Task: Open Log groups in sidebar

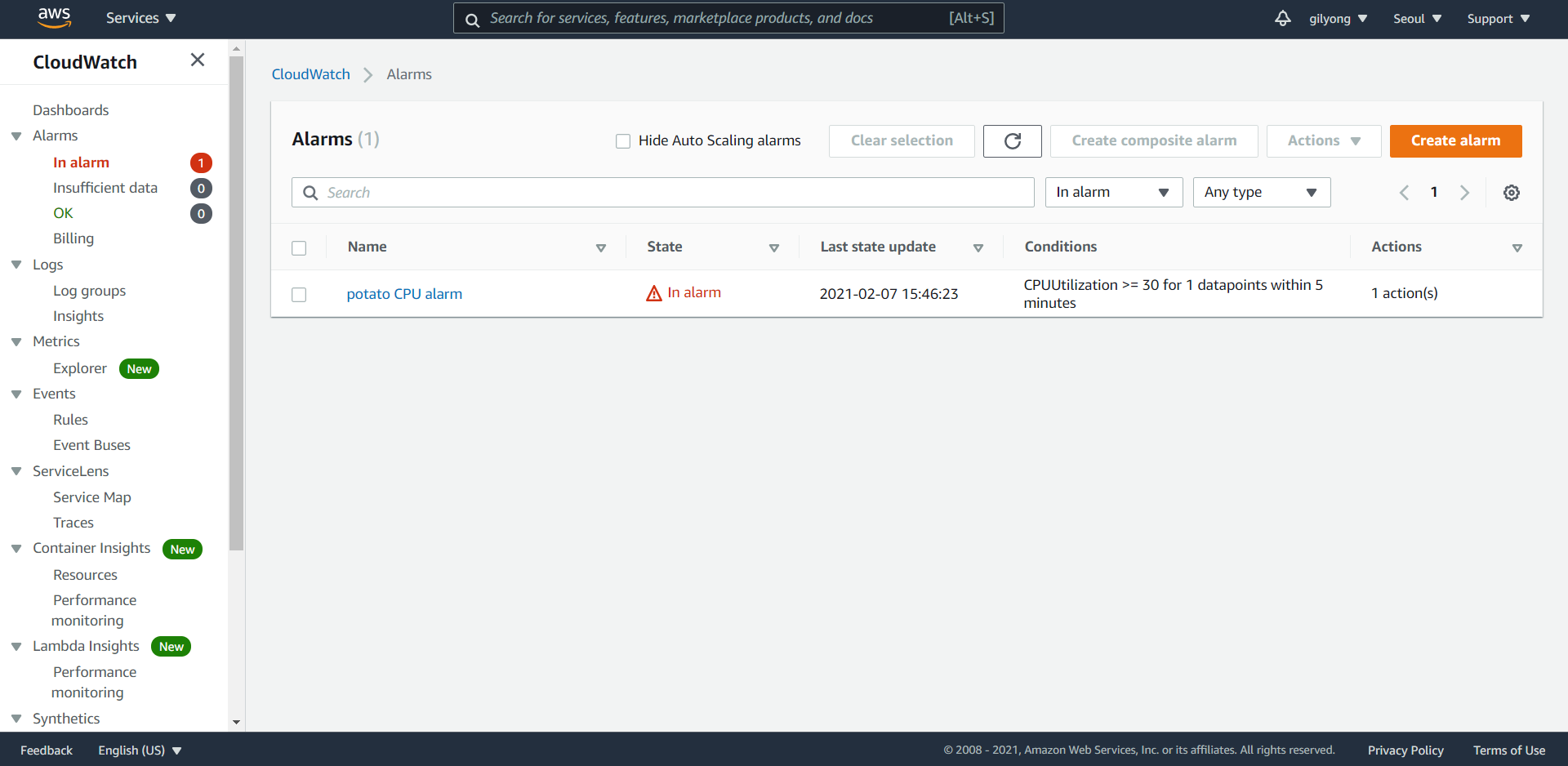Action: 90,291
